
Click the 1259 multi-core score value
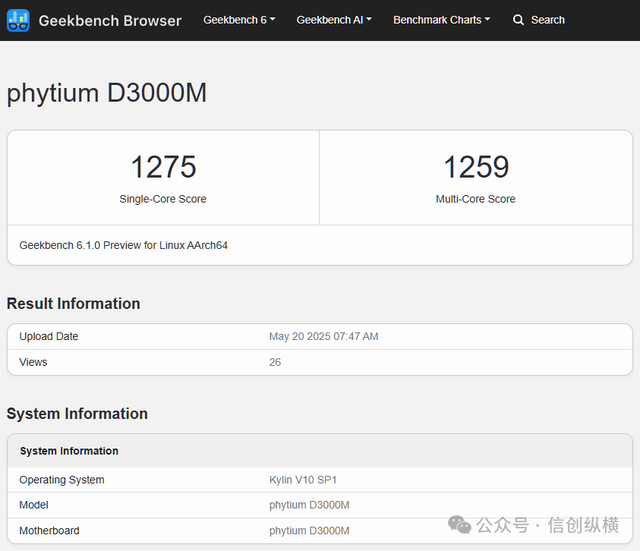[x=476, y=167]
